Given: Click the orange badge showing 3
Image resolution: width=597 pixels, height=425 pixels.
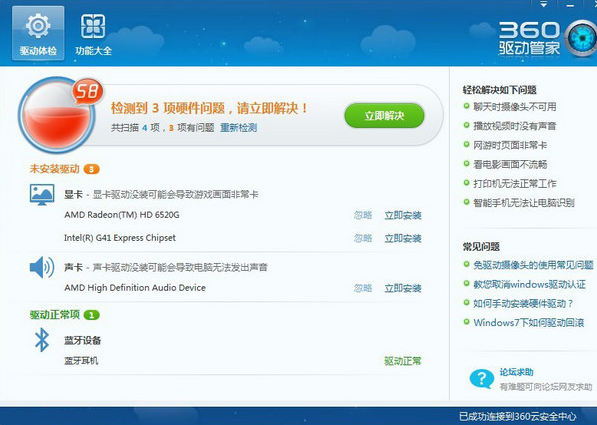Looking at the screenshot, I should [91, 169].
